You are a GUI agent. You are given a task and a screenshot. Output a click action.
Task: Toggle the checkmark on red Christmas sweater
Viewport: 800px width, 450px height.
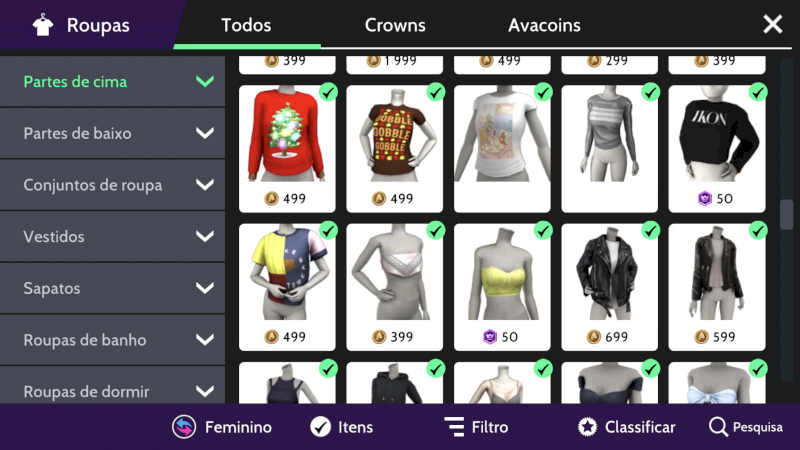pyautogui.click(x=328, y=92)
